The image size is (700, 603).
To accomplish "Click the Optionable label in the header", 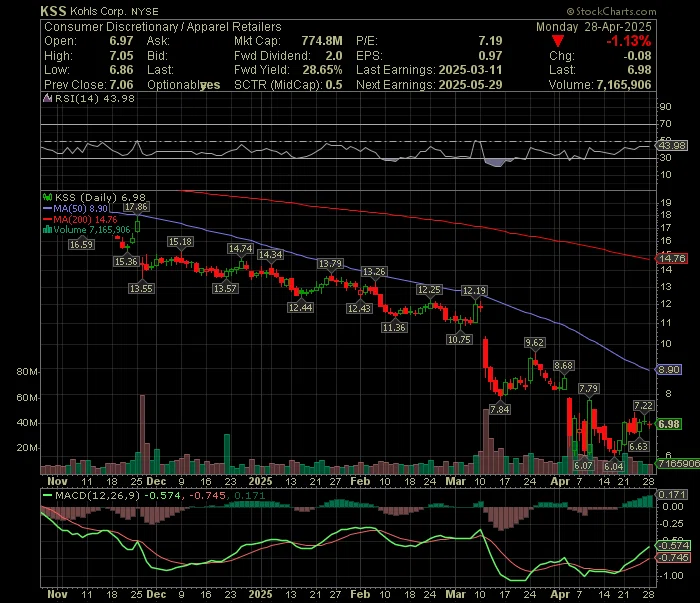I will (174, 85).
